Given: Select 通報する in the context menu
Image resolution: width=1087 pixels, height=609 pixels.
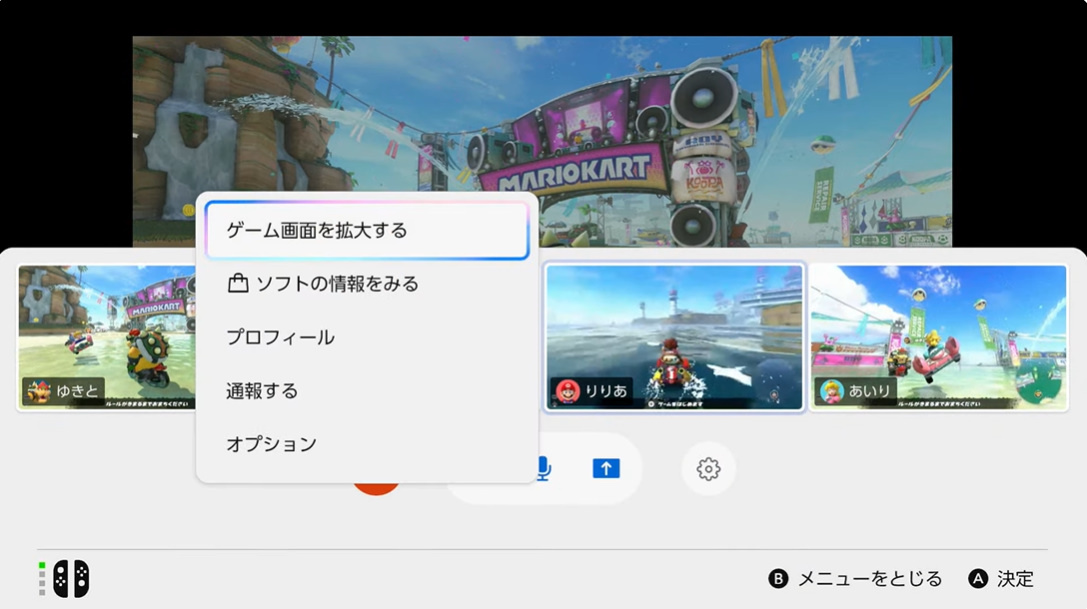Looking at the screenshot, I should (x=262, y=391).
